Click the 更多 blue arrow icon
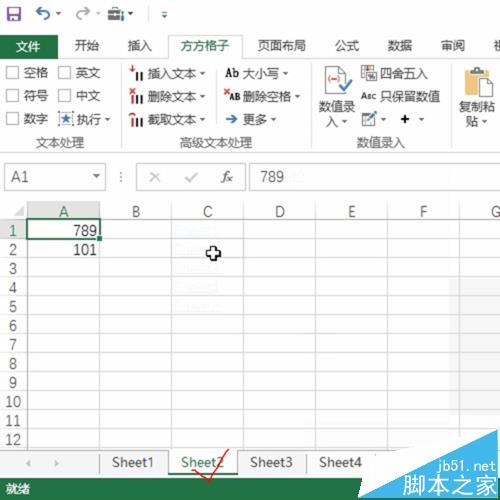The height and width of the screenshot is (500, 500). click(x=231, y=119)
